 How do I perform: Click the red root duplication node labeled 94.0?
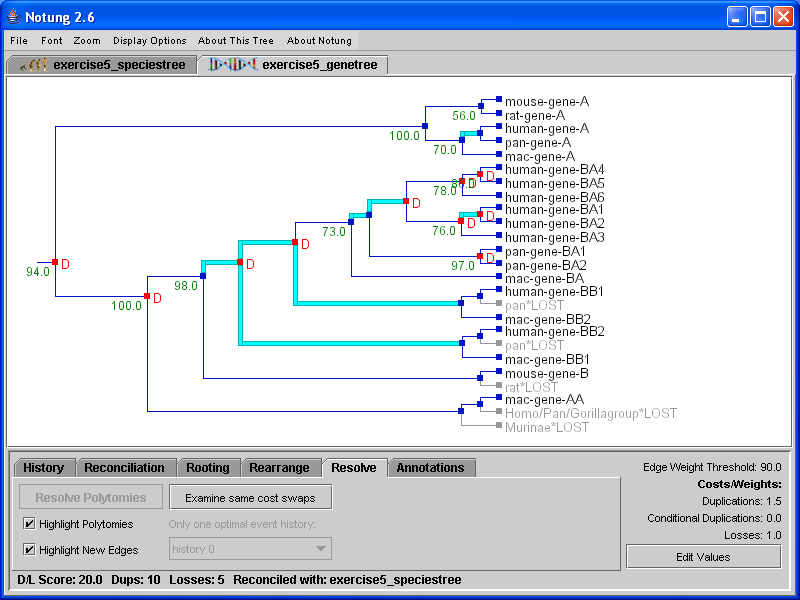point(55,263)
